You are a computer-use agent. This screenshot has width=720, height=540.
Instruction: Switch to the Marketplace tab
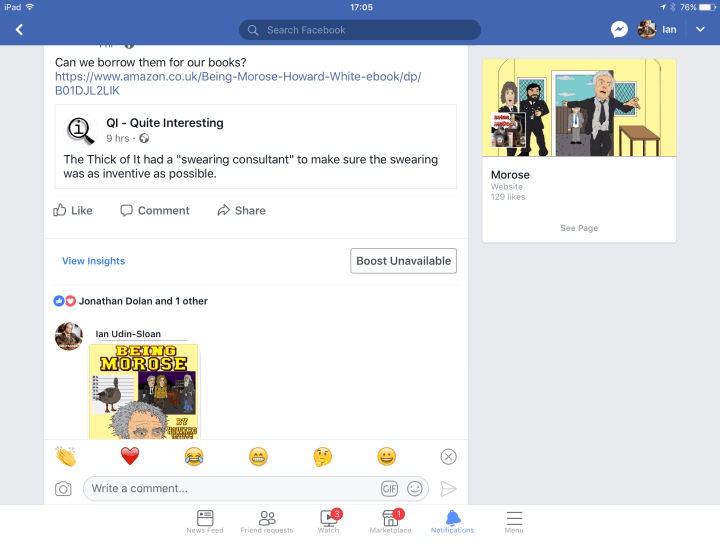(392, 520)
